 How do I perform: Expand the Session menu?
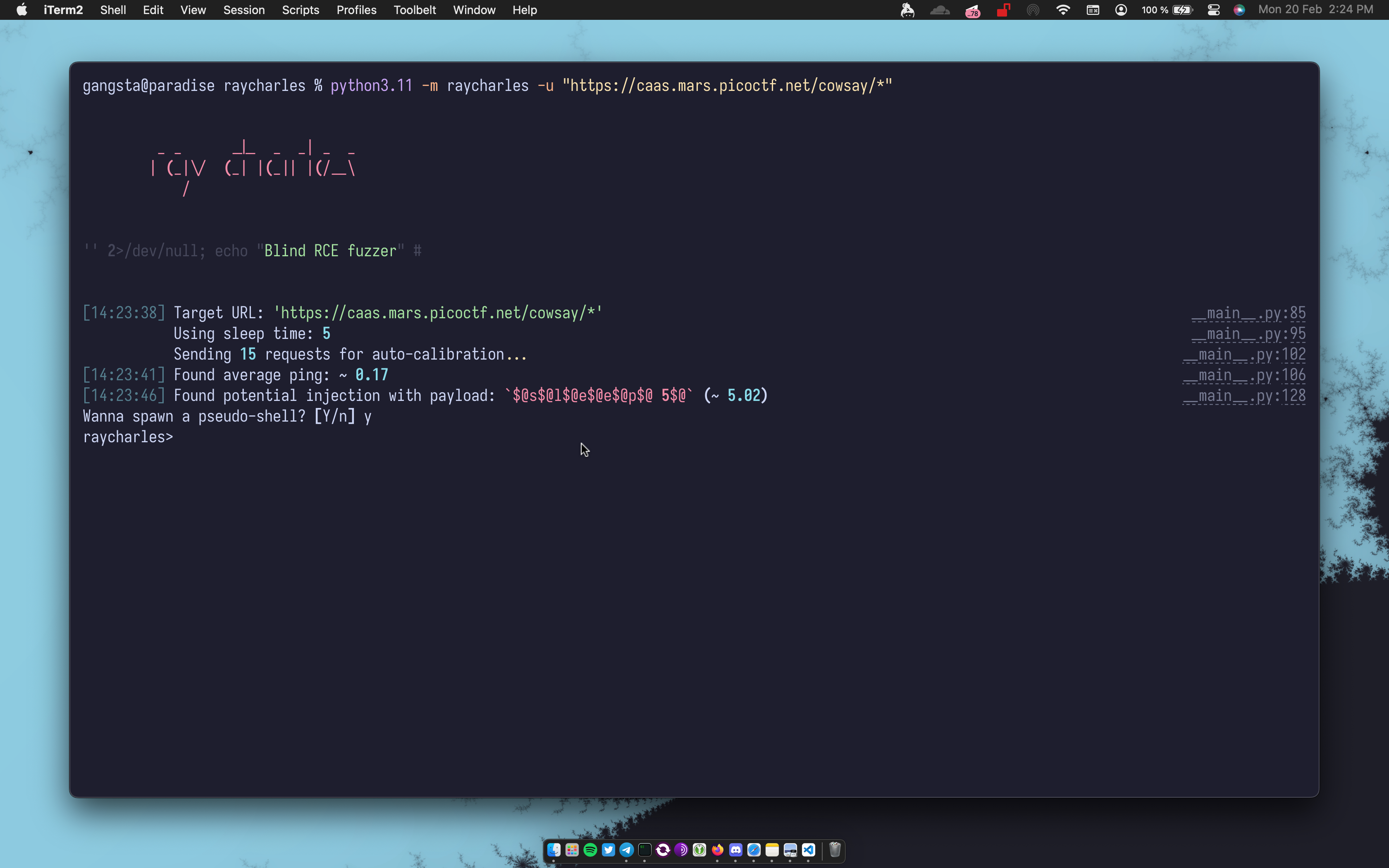[243, 10]
